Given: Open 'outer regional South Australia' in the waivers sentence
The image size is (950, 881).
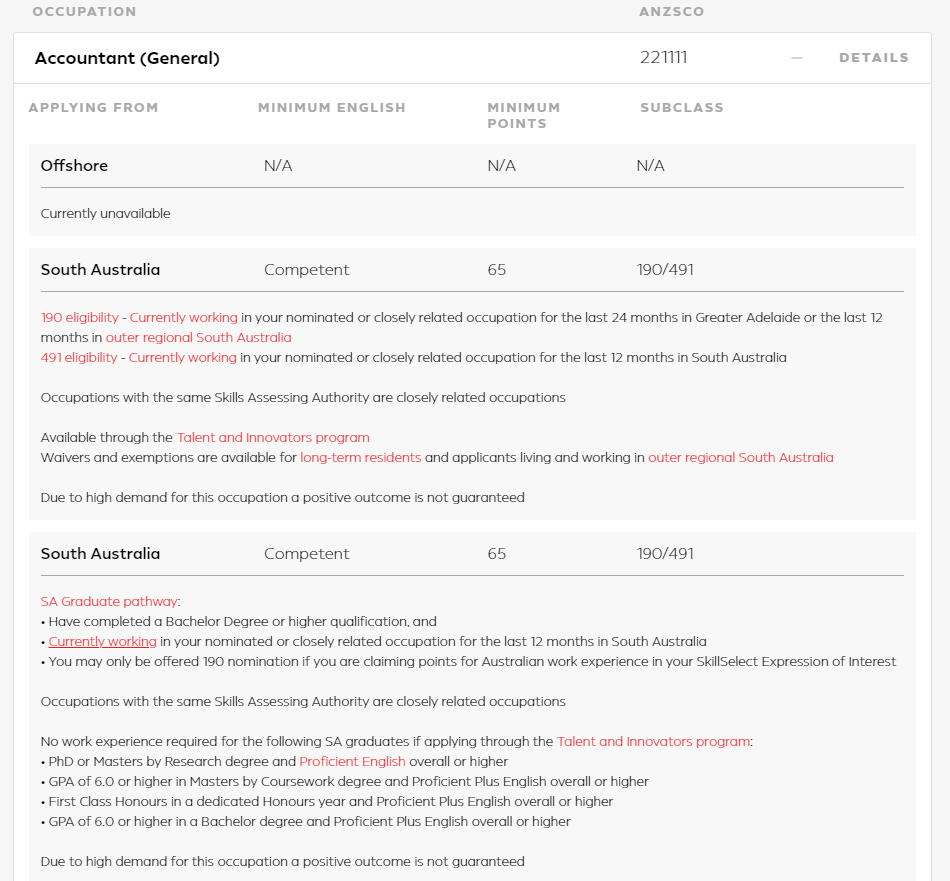Looking at the screenshot, I should (x=741, y=457).
